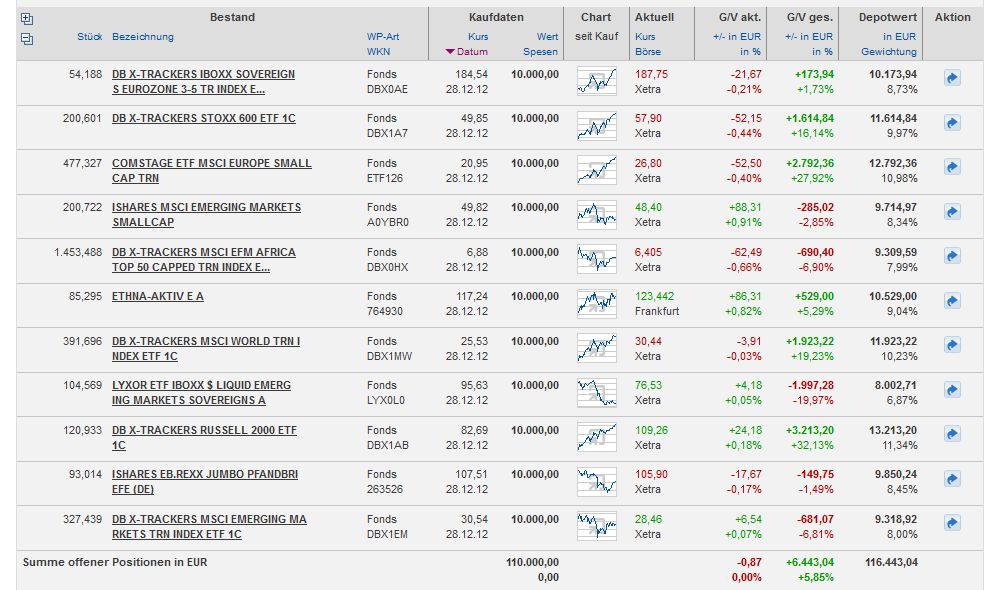Open action icon for iShares Jumbo Pfandbriefe
Screen dimensions: 993x590
click(x=952, y=479)
